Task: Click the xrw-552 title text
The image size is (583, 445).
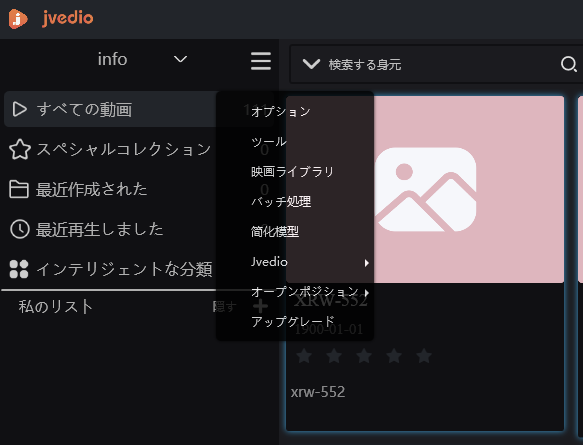Action: (318, 392)
